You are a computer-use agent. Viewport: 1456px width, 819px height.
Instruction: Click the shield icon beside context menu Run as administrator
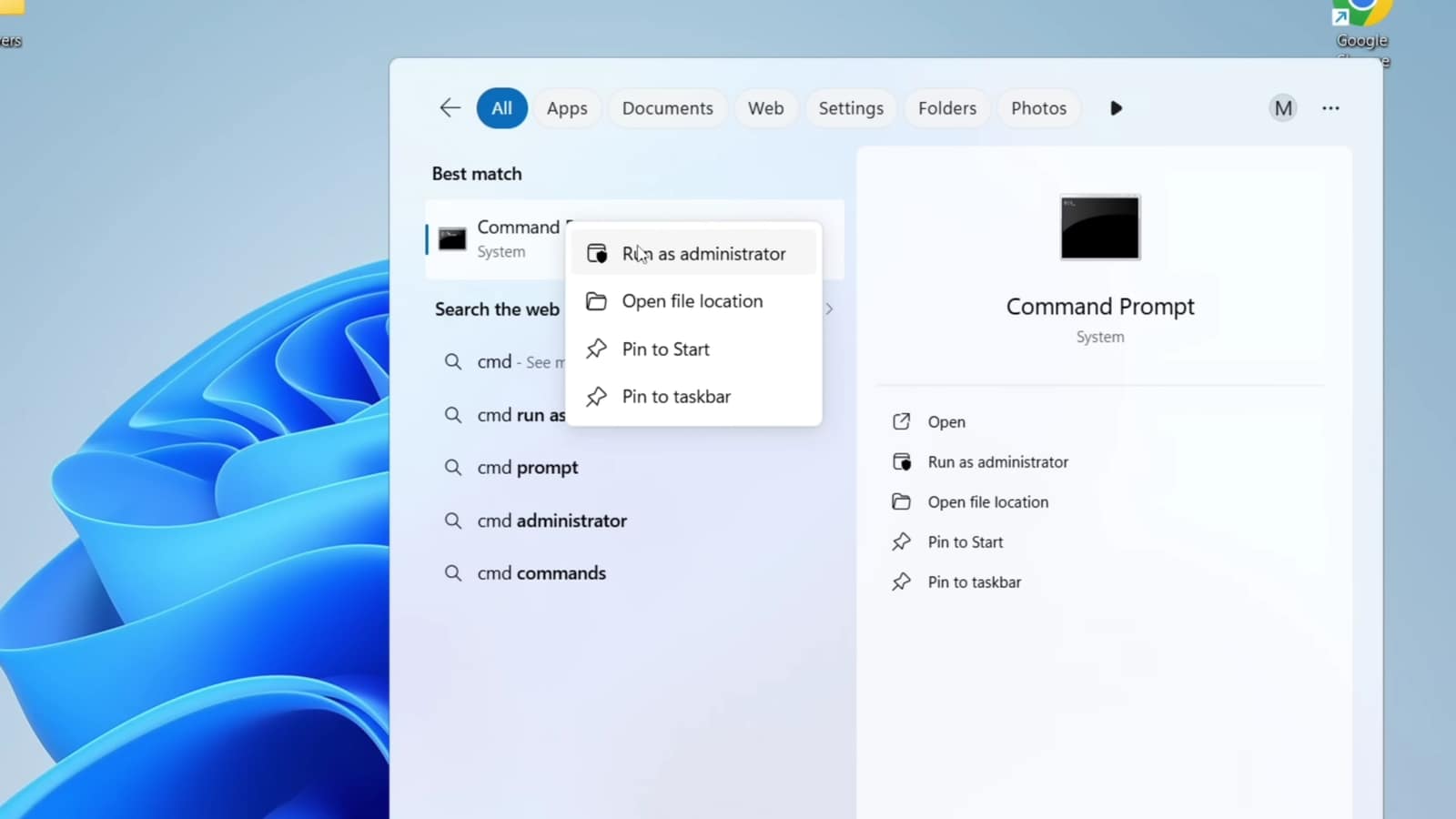tap(597, 254)
